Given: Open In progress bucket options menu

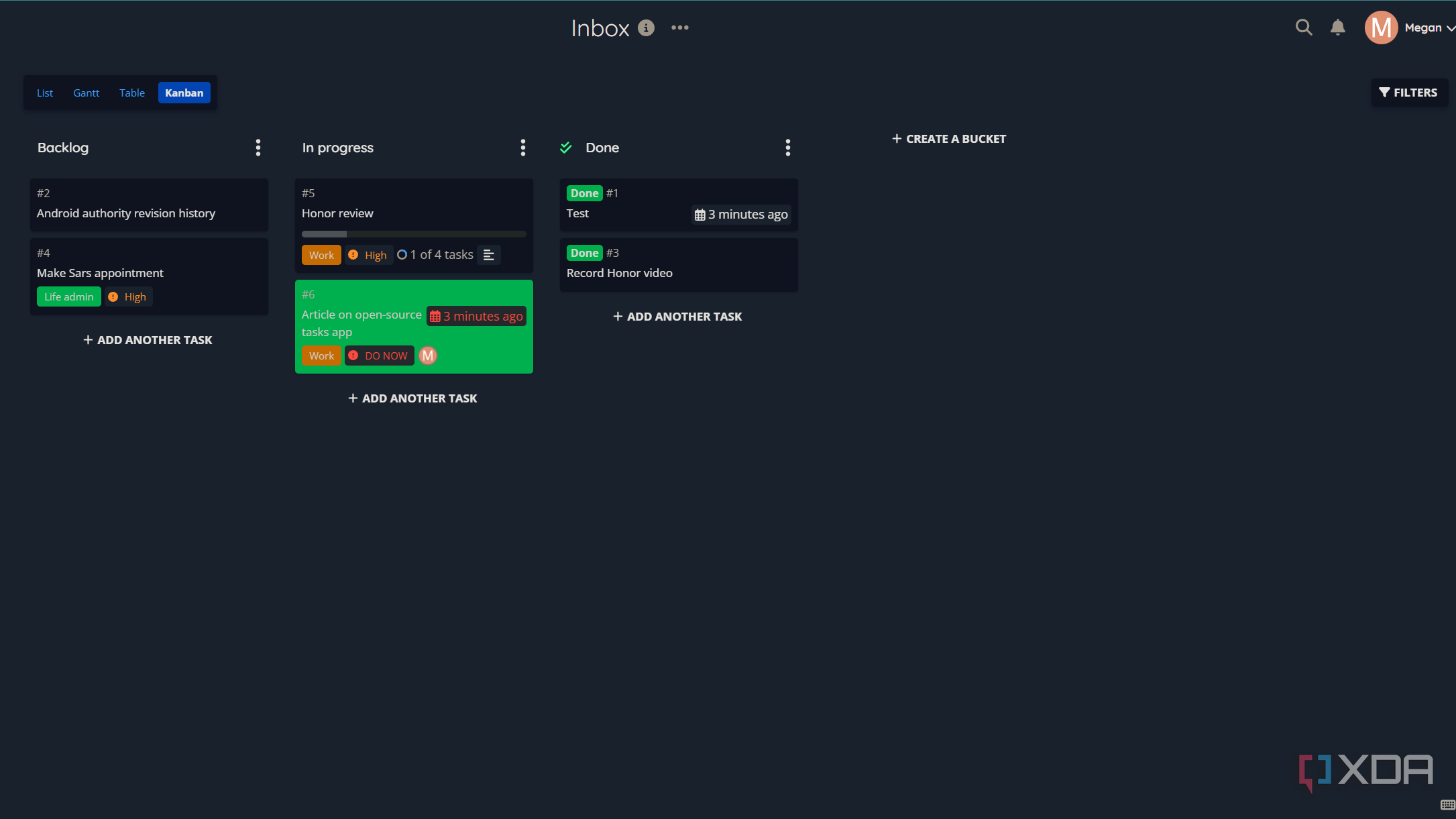Looking at the screenshot, I should [x=522, y=148].
